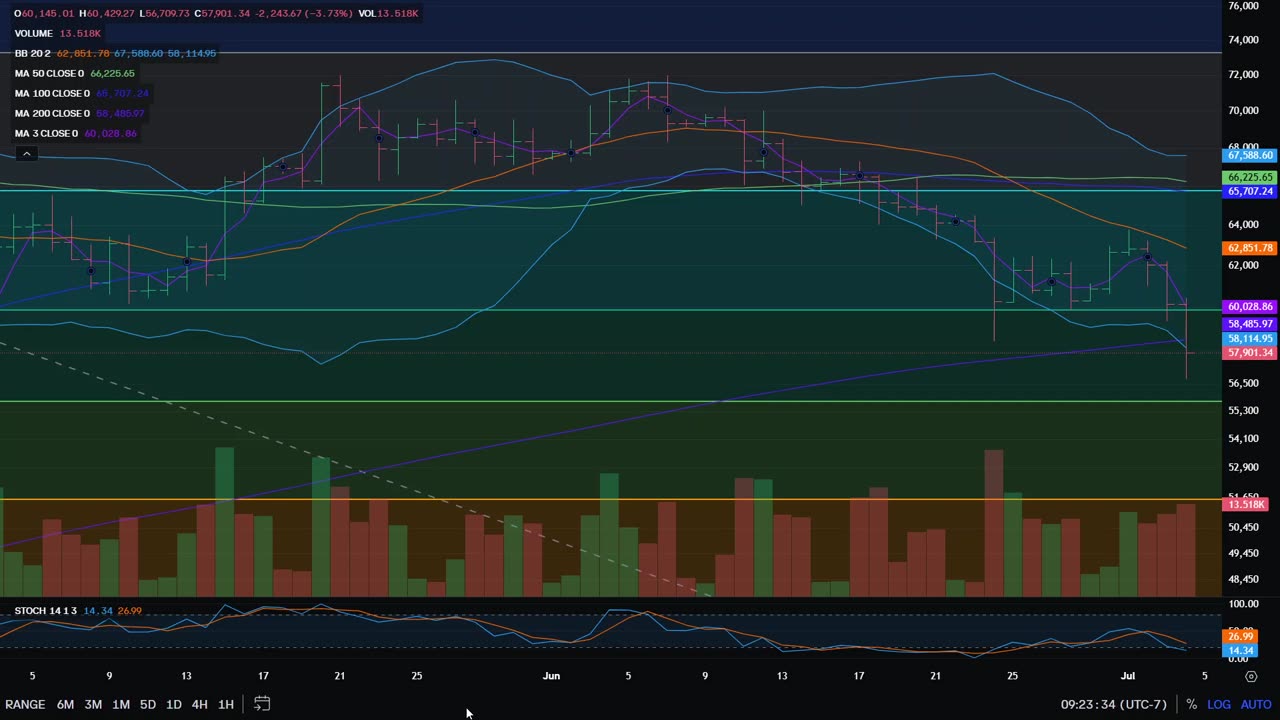Image resolution: width=1280 pixels, height=720 pixels.
Task: Select the 5D range
Action: point(147,704)
